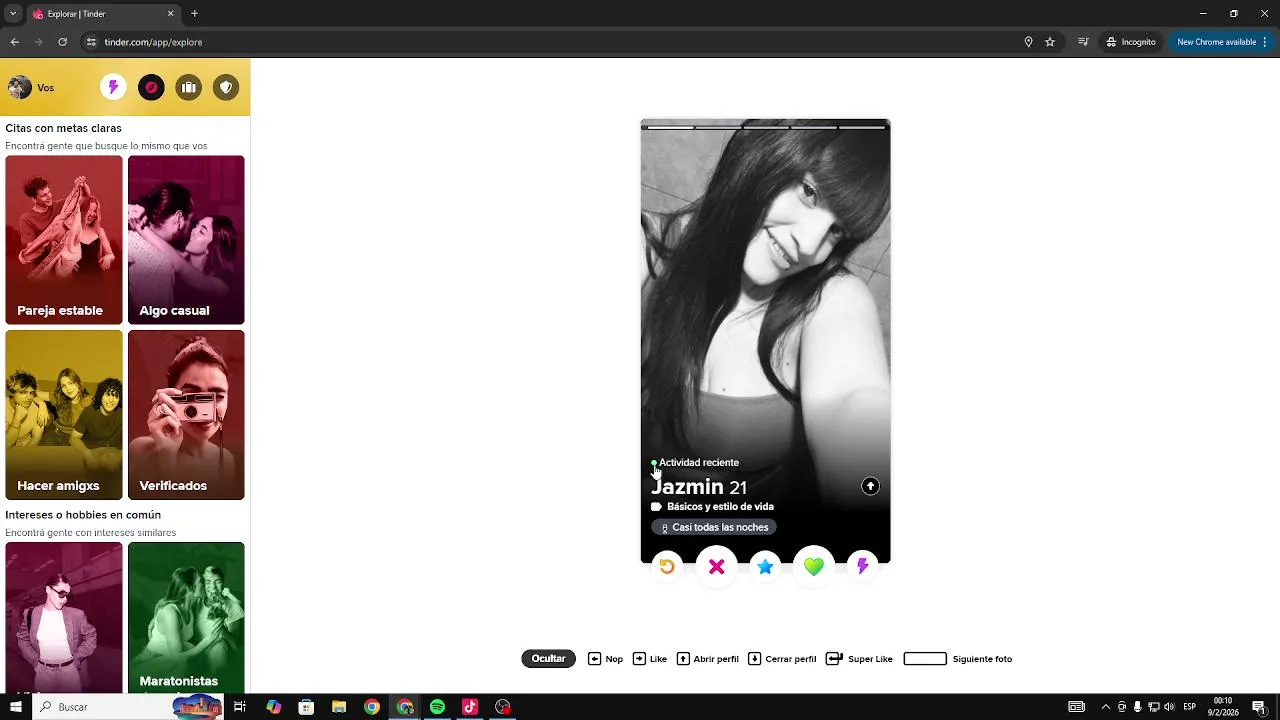This screenshot has height=720, width=1280.
Task: Open the Chrome three-dot menu
Action: point(1265,42)
